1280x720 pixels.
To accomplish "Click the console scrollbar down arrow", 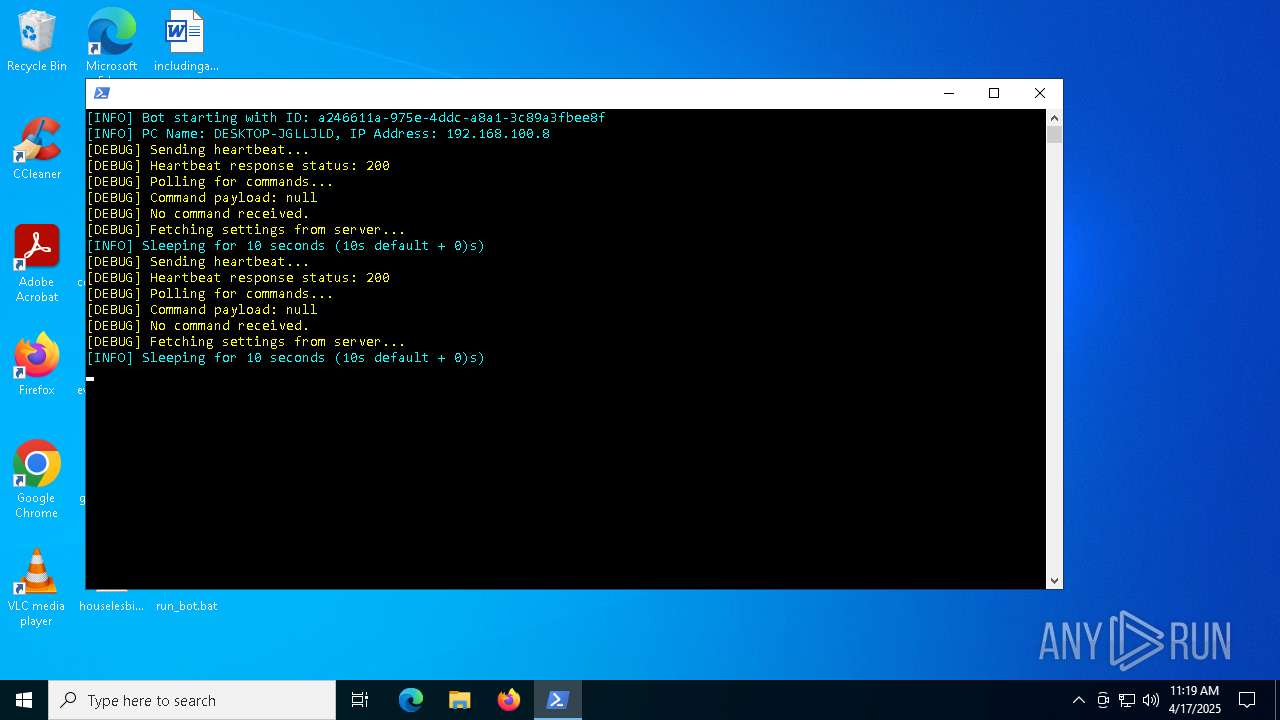I will click(1054, 580).
